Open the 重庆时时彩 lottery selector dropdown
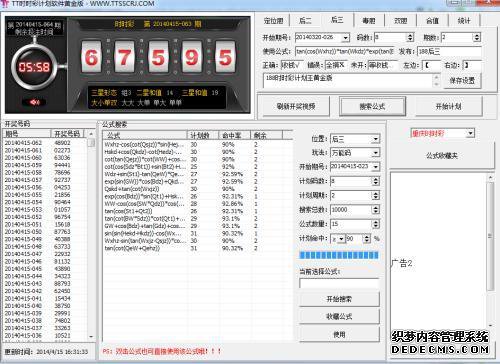The height and width of the screenshot is (364, 500). 470,133
